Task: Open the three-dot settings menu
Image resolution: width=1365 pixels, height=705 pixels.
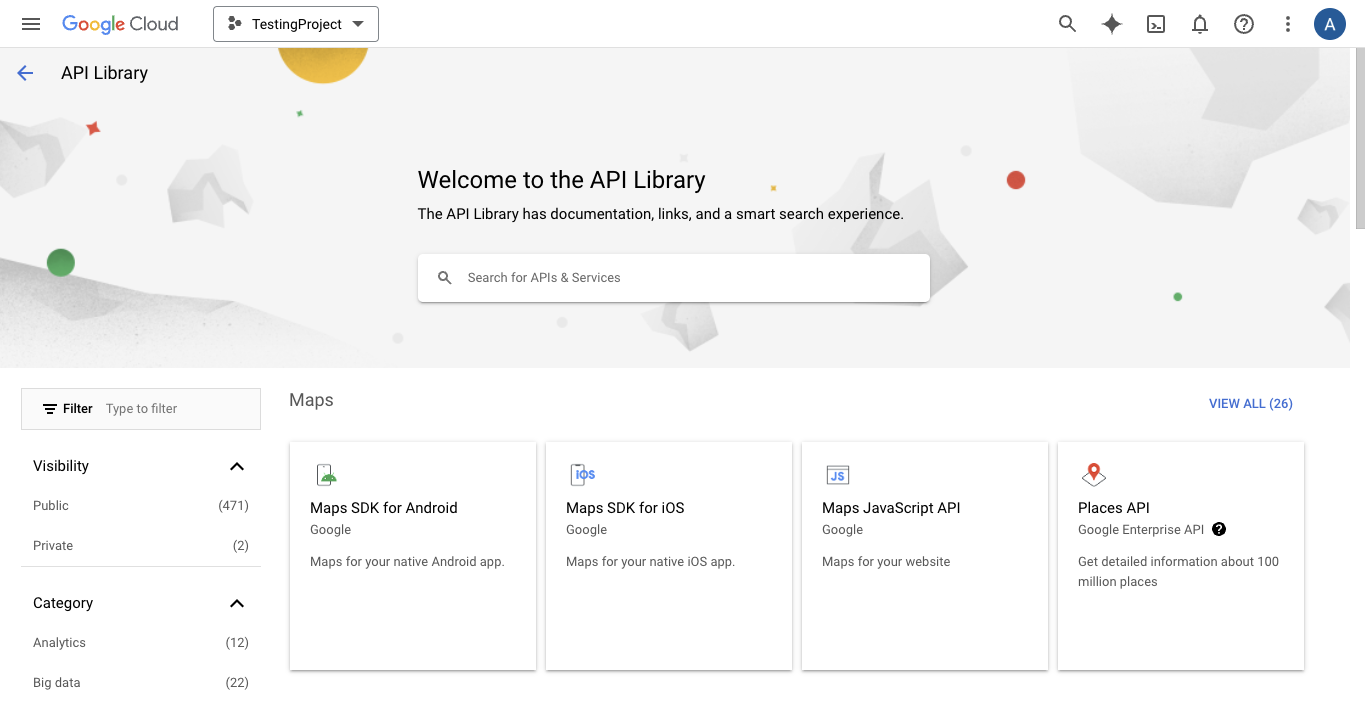Action: [x=1288, y=24]
